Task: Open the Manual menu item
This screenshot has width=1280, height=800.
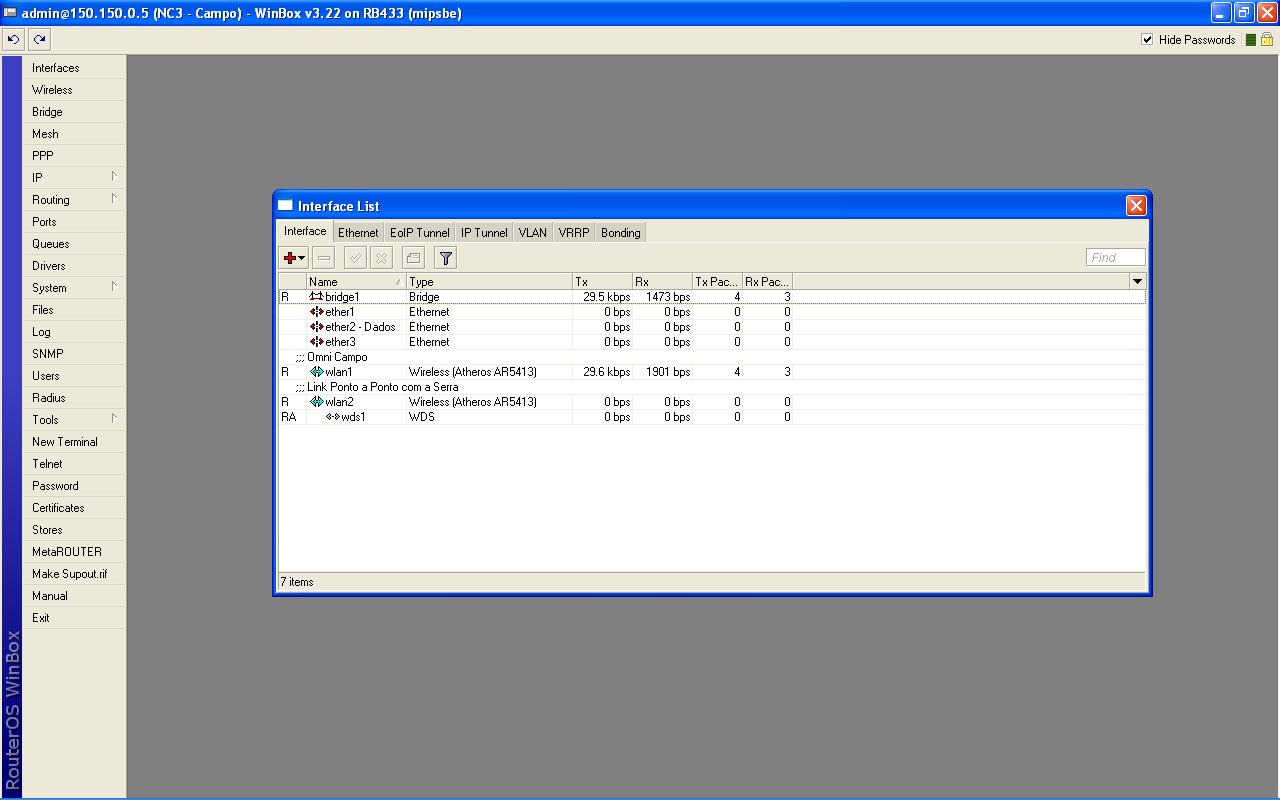Action: [x=75, y=596]
